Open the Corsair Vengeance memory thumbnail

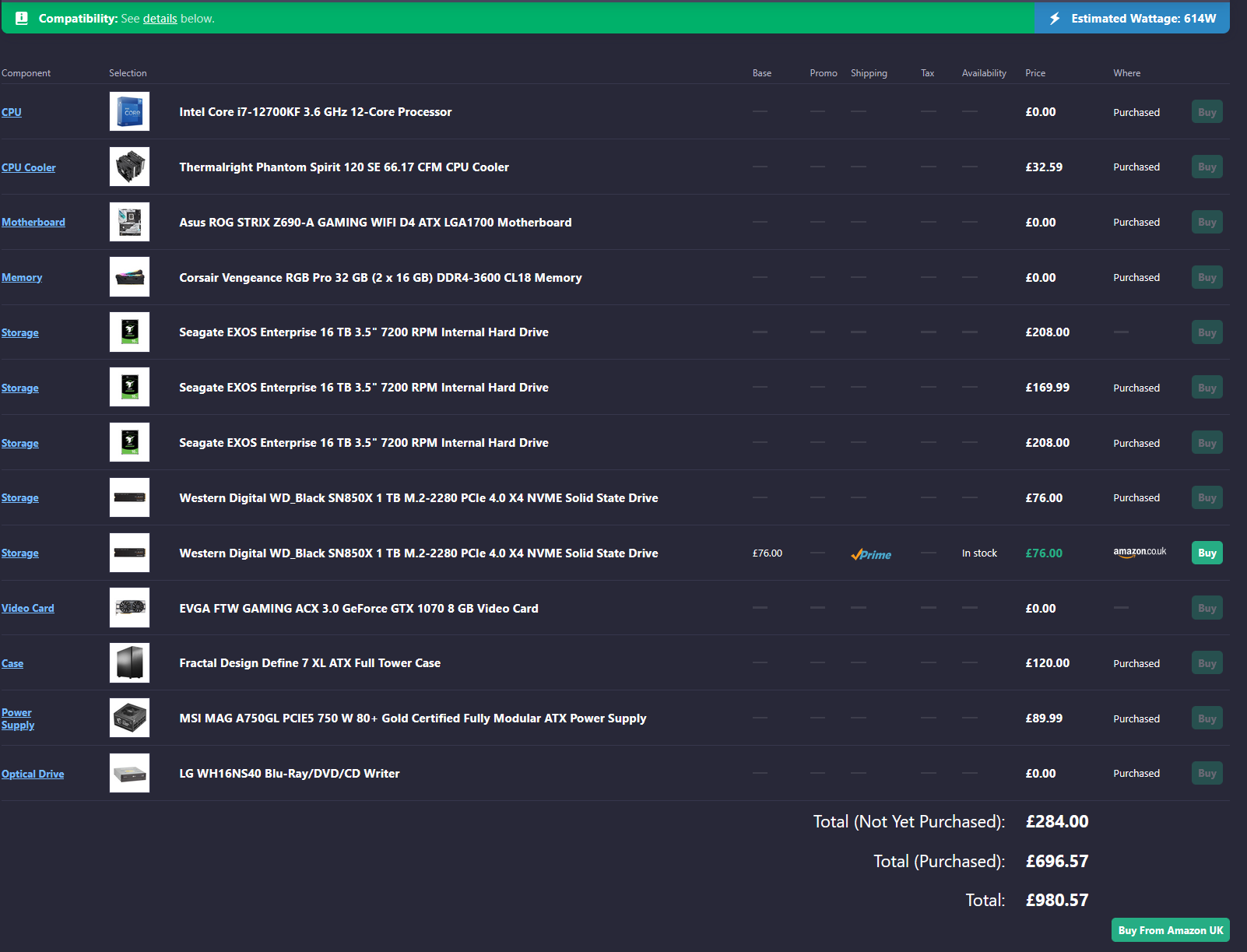coord(129,277)
